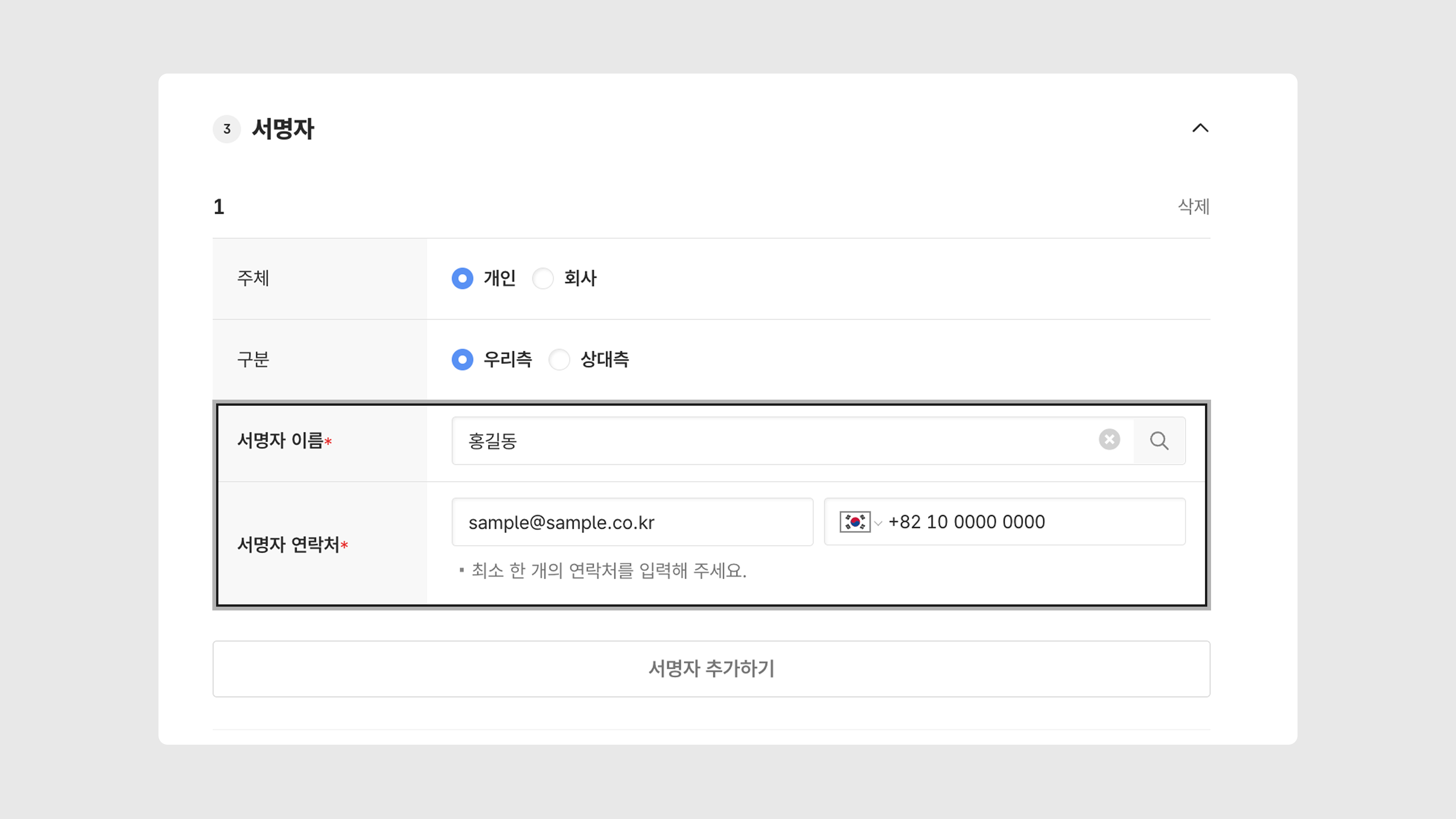Click the 구분 row label

253,359
